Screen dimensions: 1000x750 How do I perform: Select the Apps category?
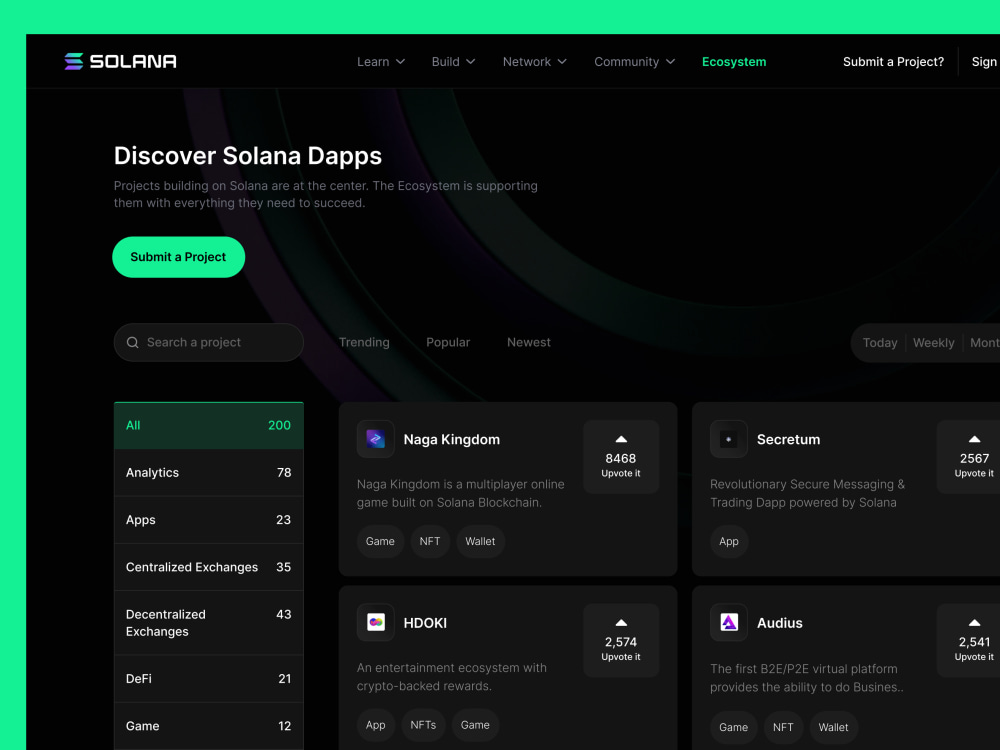[x=209, y=520]
